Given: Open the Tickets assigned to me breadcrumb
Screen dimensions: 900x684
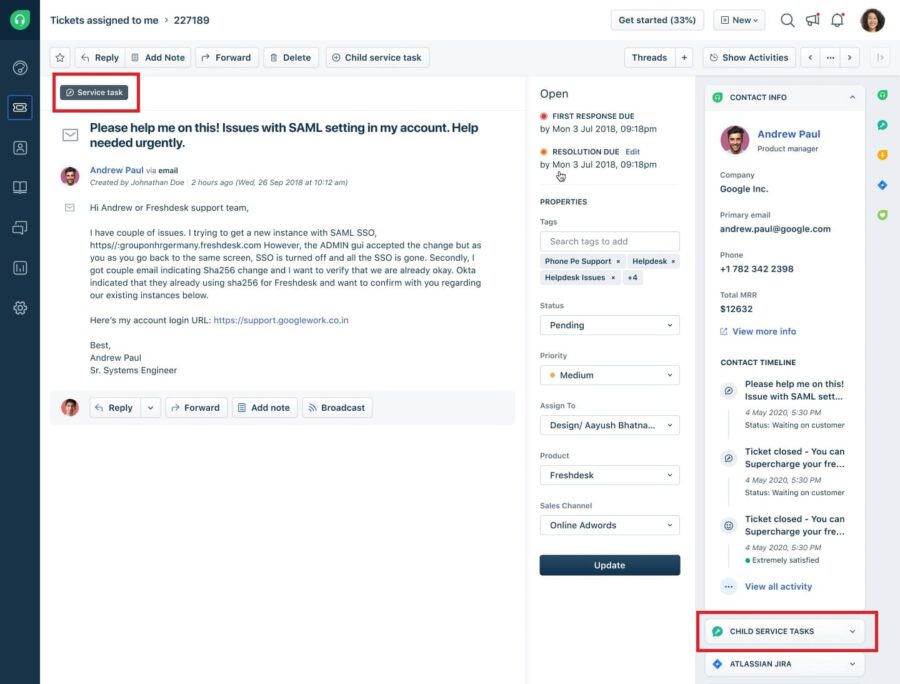Looking at the screenshot, I should tap(104, 20).
